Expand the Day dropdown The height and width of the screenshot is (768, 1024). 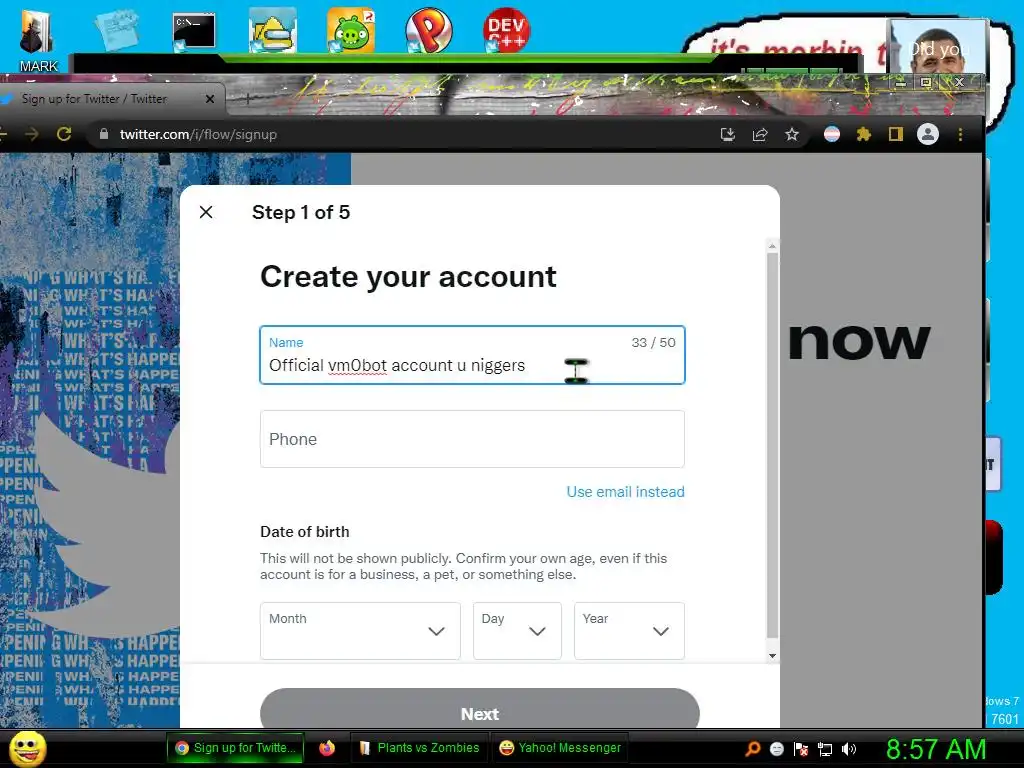pyautogui.click(x=517, y=631)
